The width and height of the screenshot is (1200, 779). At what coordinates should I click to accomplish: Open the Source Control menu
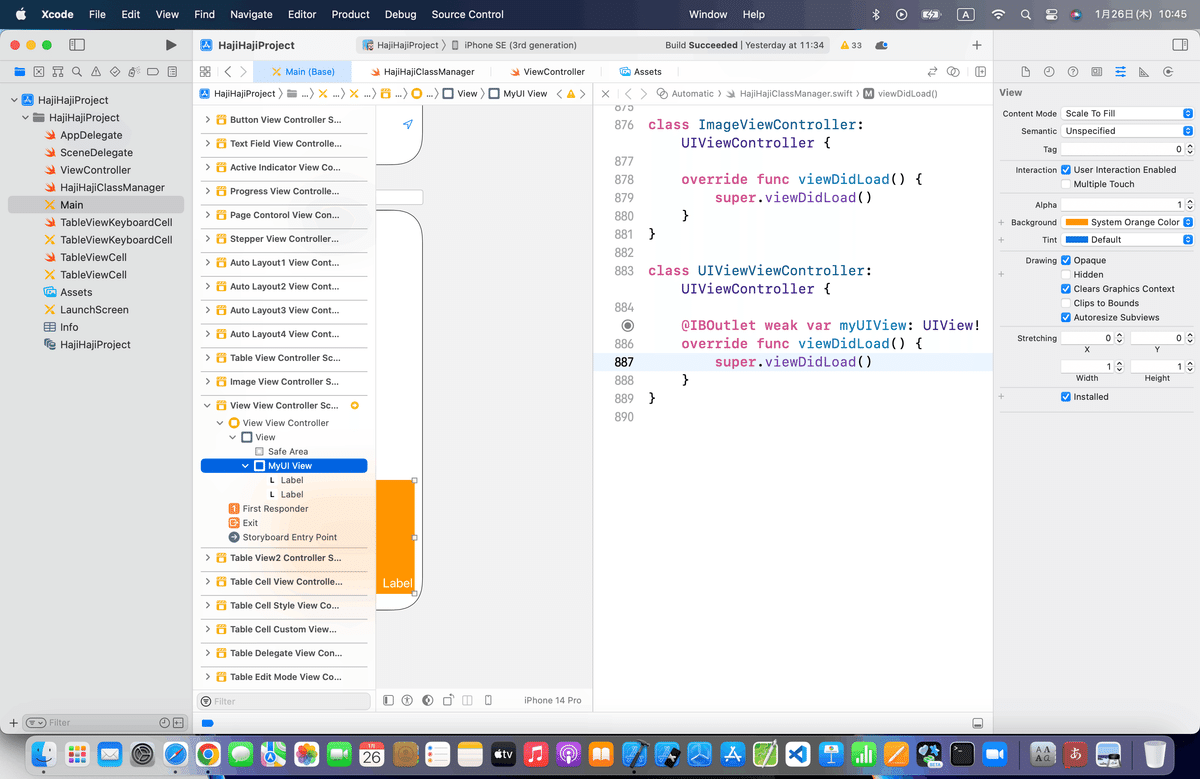[468, 14]
